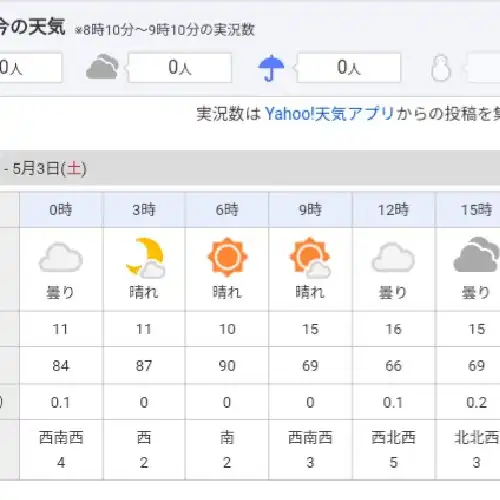Click the 5月3日(土) date header bar
Screen dimensions: 500x500
pos(250,168)
